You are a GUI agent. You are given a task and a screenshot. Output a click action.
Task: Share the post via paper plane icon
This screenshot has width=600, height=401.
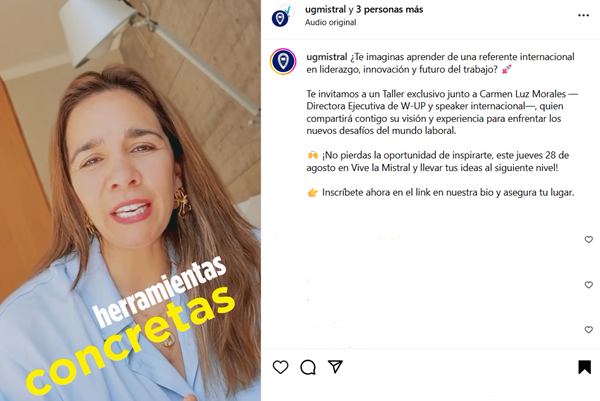pos(335,367)
